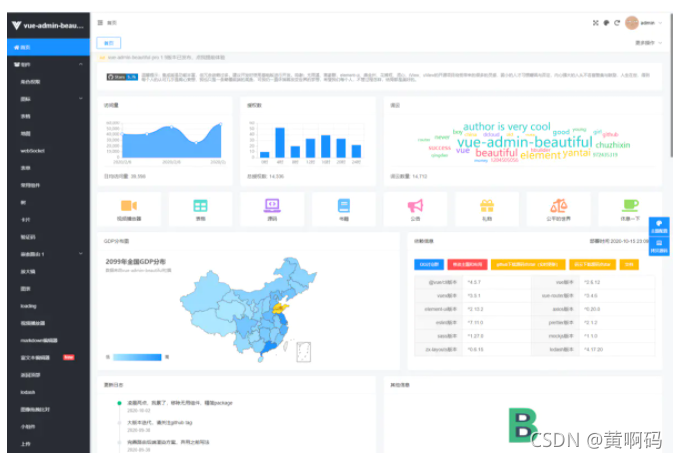Open theme palette icon in top header
Screen dimensions: 677x458
pos(606,23)
